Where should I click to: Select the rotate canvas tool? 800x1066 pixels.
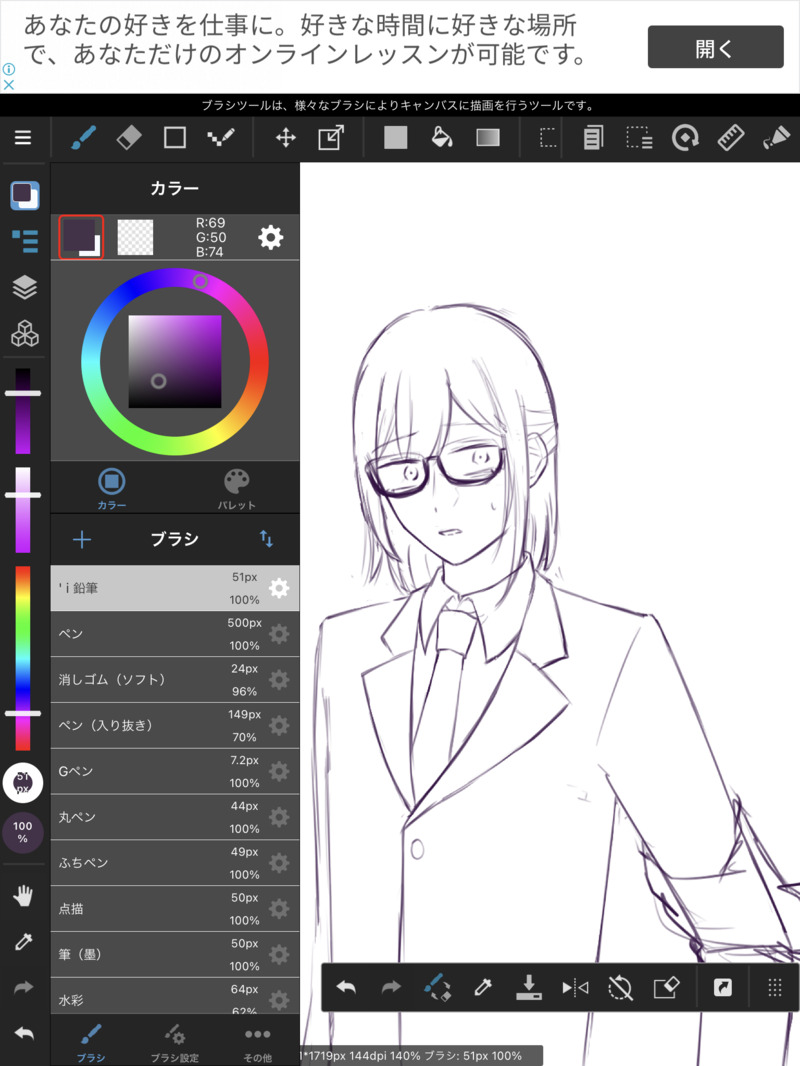685,138
